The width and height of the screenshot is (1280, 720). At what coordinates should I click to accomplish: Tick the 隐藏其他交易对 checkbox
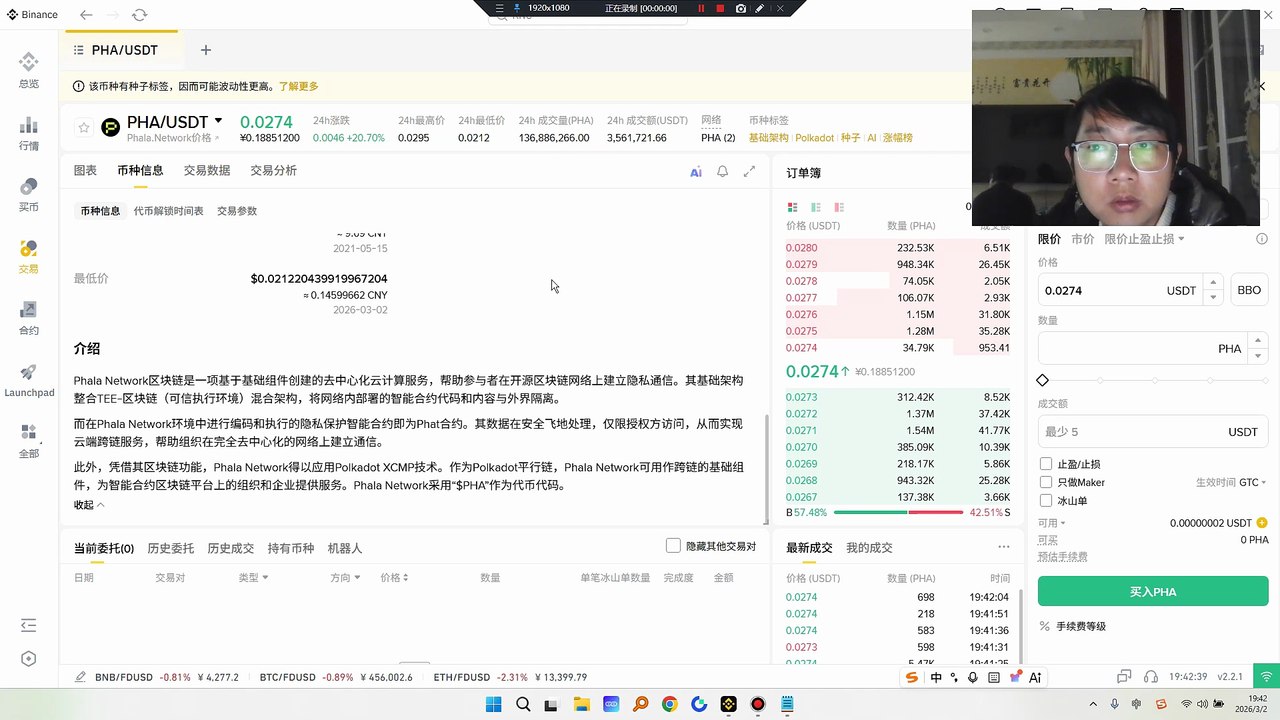(x=673, y=546)
